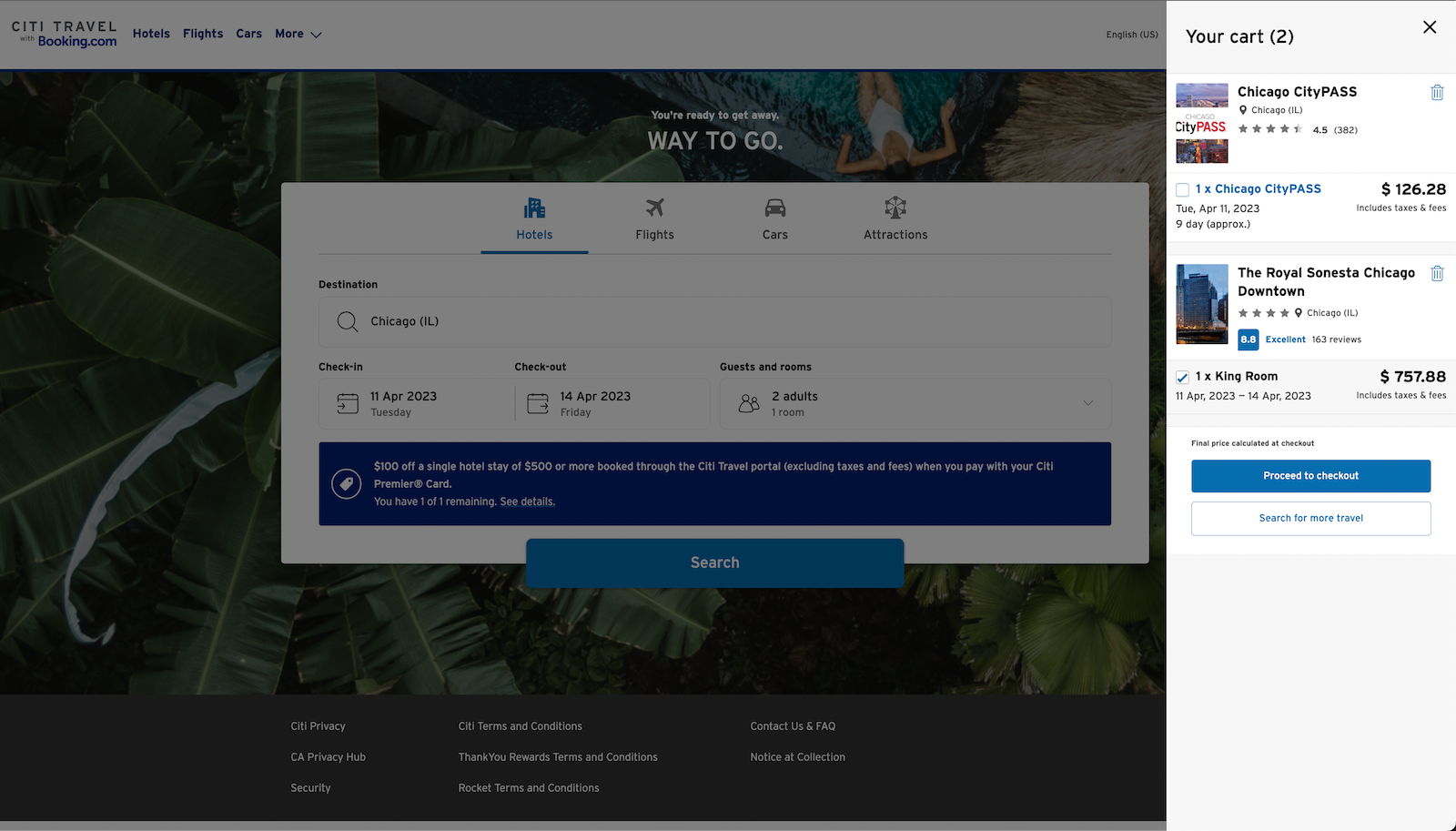Click the Chicago (IL) destination field
This screenshot has height=831, width=1456.
click(714, 321)
